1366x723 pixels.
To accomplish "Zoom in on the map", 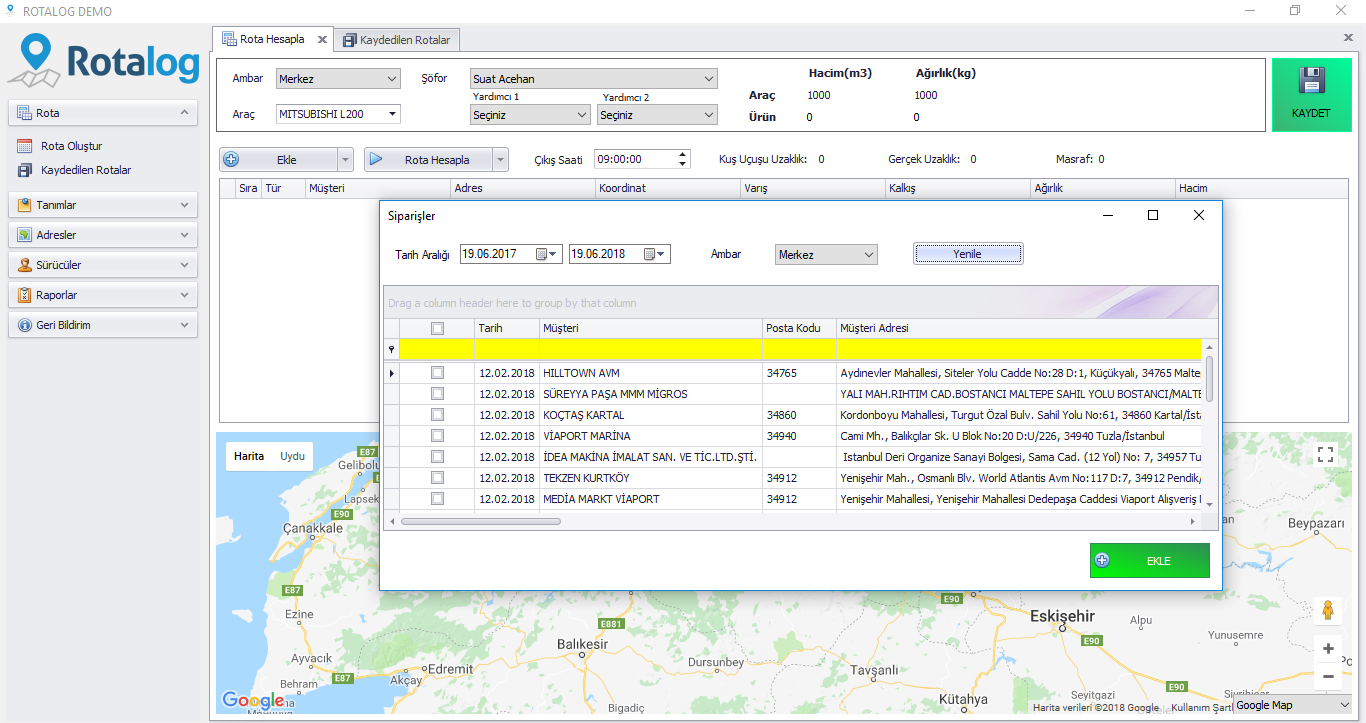I will click(1328, 649).
